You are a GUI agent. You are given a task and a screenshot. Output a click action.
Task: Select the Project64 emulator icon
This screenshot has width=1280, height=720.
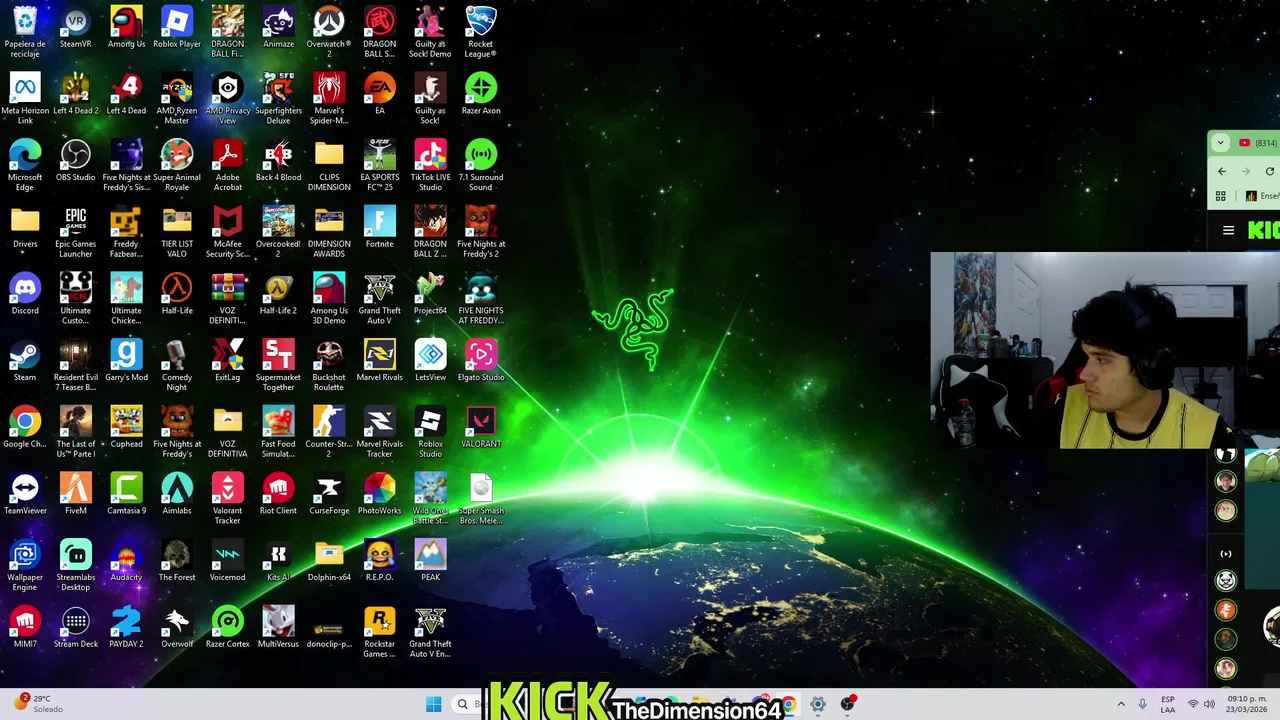[x=430, y=294]
